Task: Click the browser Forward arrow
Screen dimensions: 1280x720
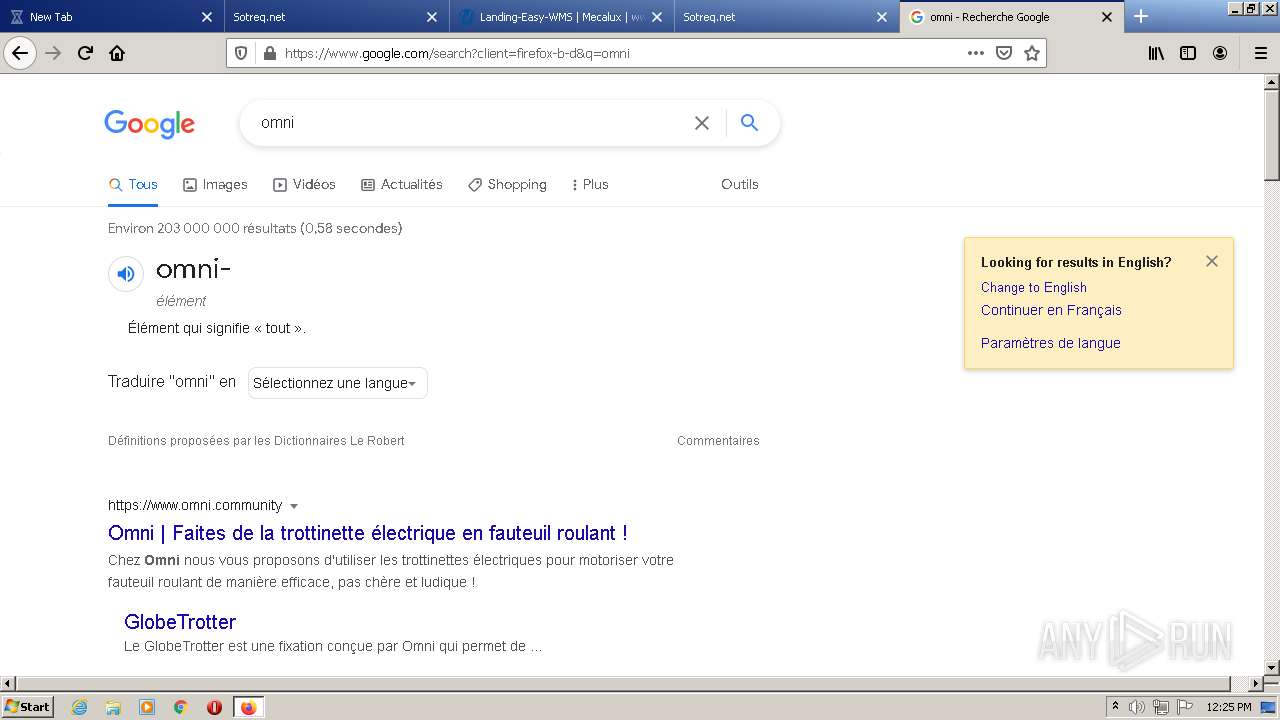Action: (54, 53)
